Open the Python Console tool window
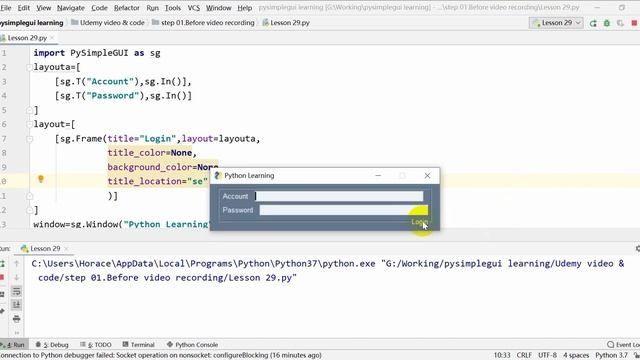 pyautogui.click(x=192, y=344)
